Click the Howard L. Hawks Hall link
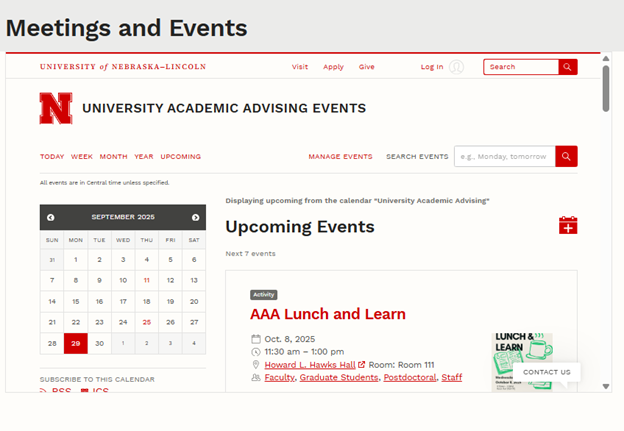Image resolution: width=624 pixels, height=431 pixels. pyautogui.click(x=310, y=365)
